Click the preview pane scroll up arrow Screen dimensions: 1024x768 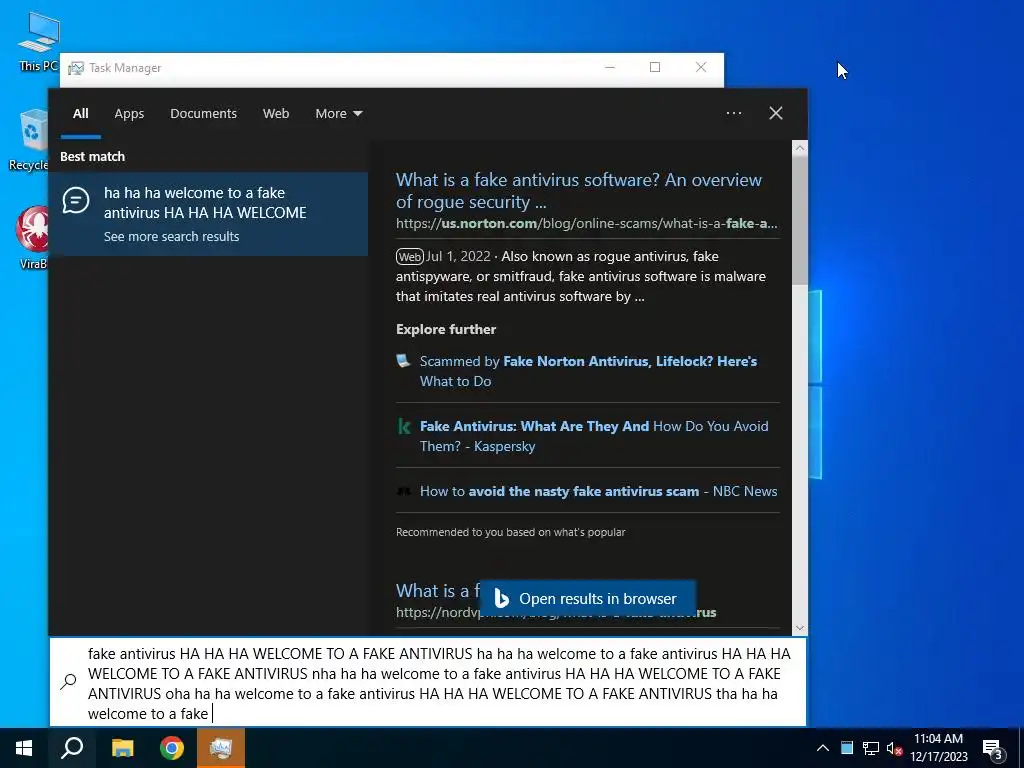click(800, 148)
